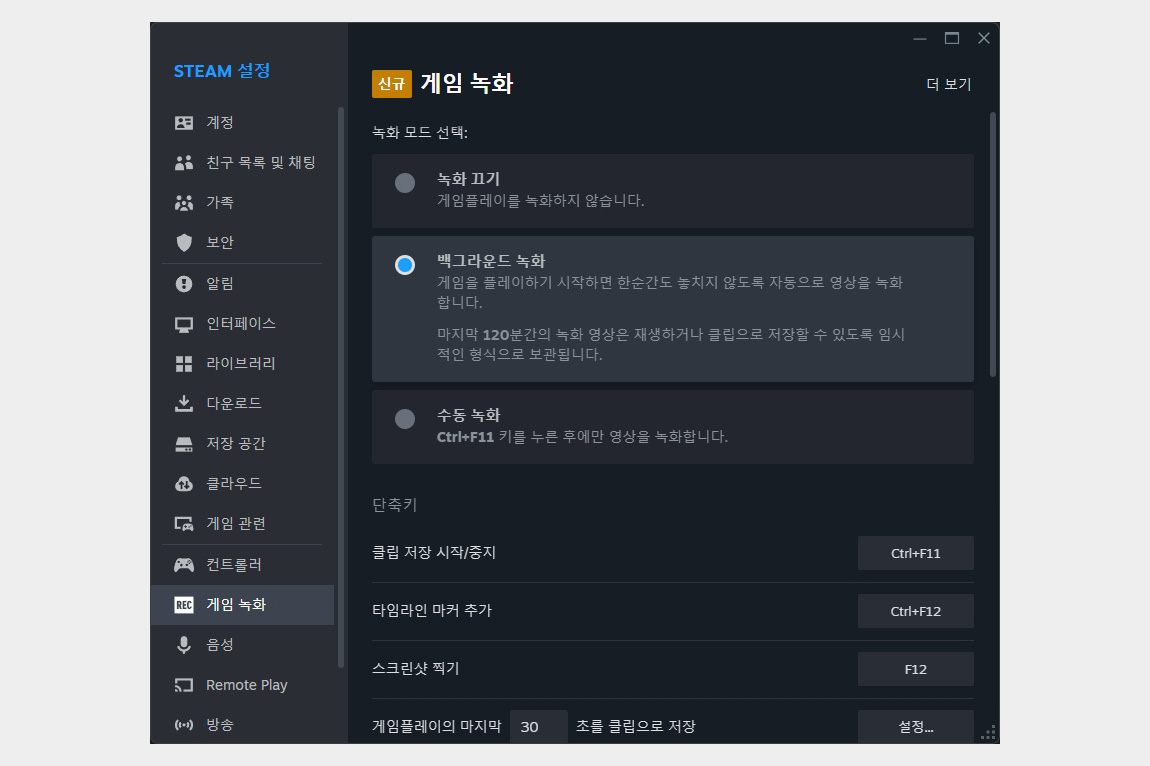The width and height of the screenshot is (1150, 766).
Task: Go to Remote Play settings
Action: pos(242,685)
